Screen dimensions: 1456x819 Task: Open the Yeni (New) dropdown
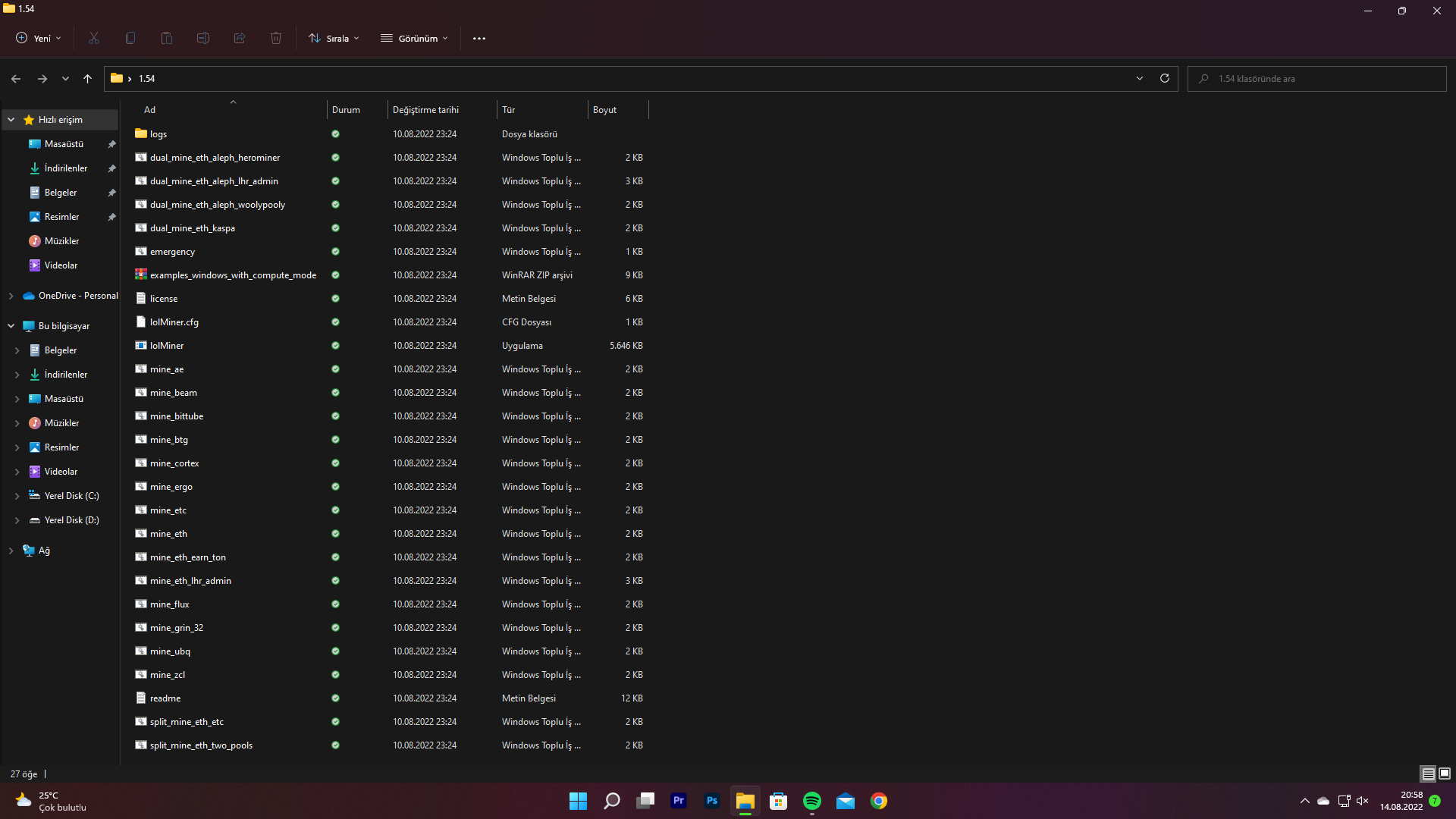pyautogui.click(x=39, y=38)
